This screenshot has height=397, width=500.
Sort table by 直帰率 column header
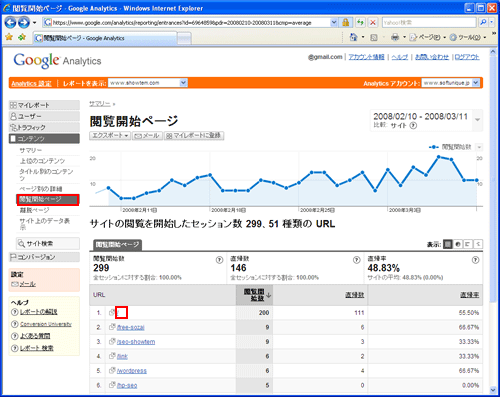coord(470,295)
